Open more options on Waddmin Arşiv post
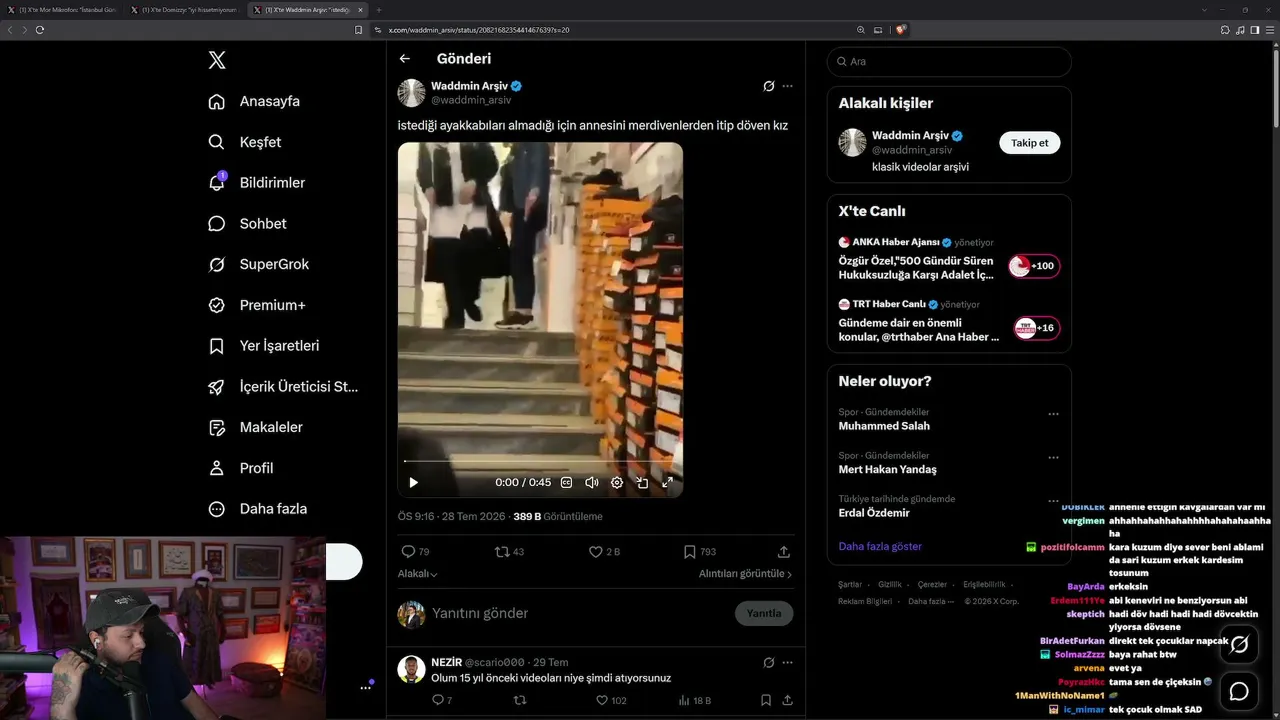 [x=787, y=86]
